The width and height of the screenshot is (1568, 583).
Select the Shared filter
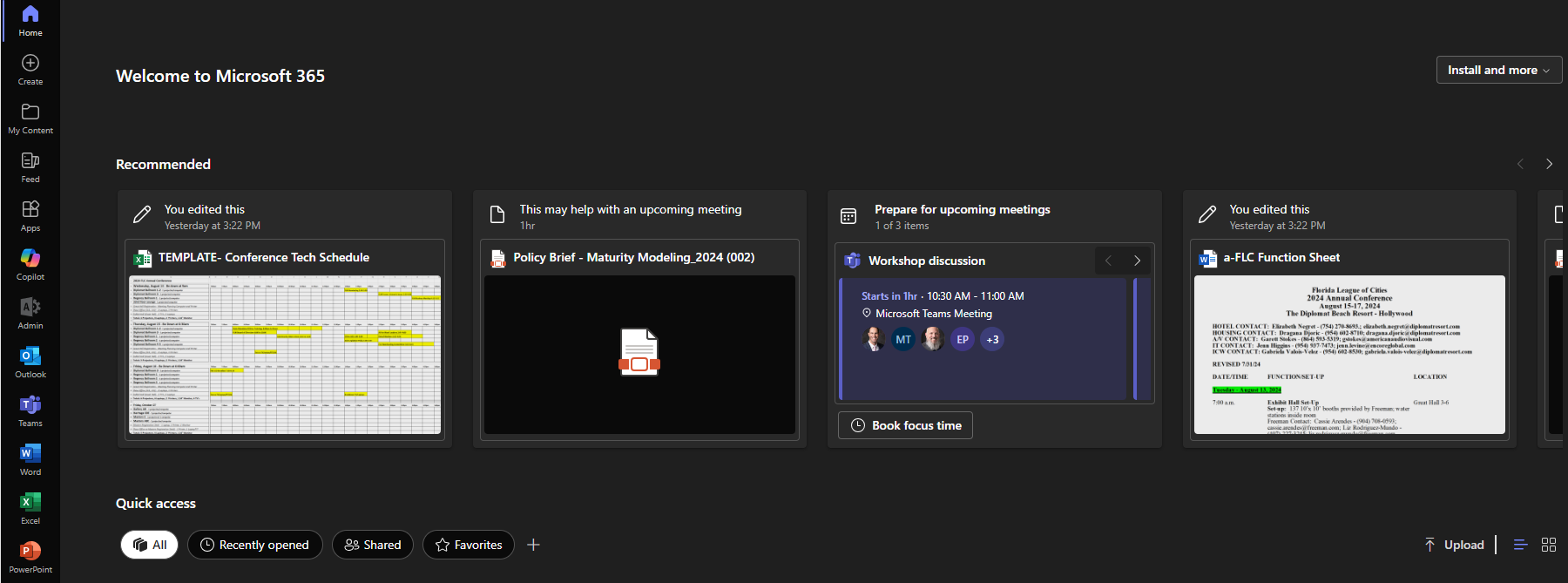(373, 545)
